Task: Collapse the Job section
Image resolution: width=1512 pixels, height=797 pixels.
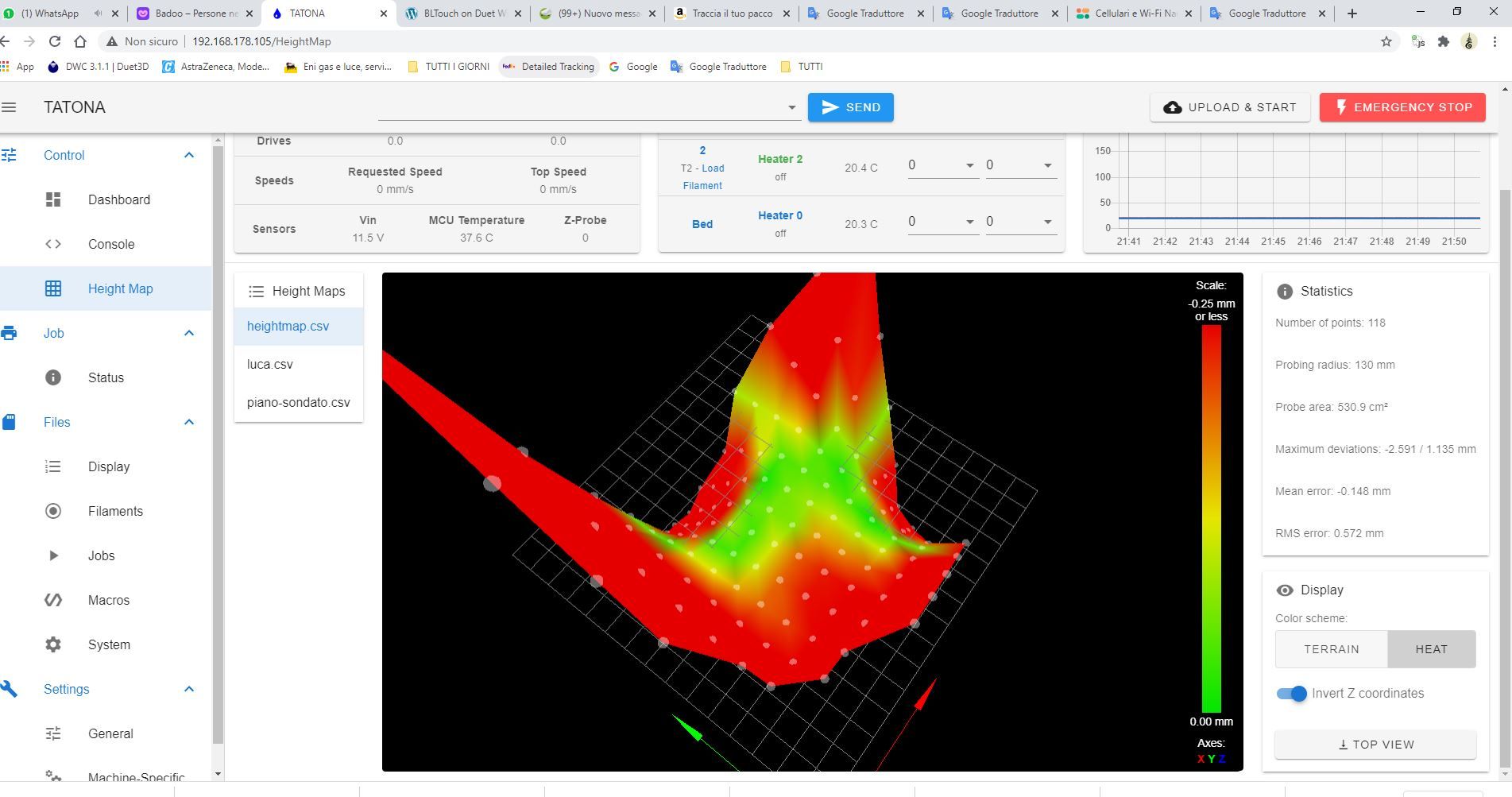Action: click(189, 333)
